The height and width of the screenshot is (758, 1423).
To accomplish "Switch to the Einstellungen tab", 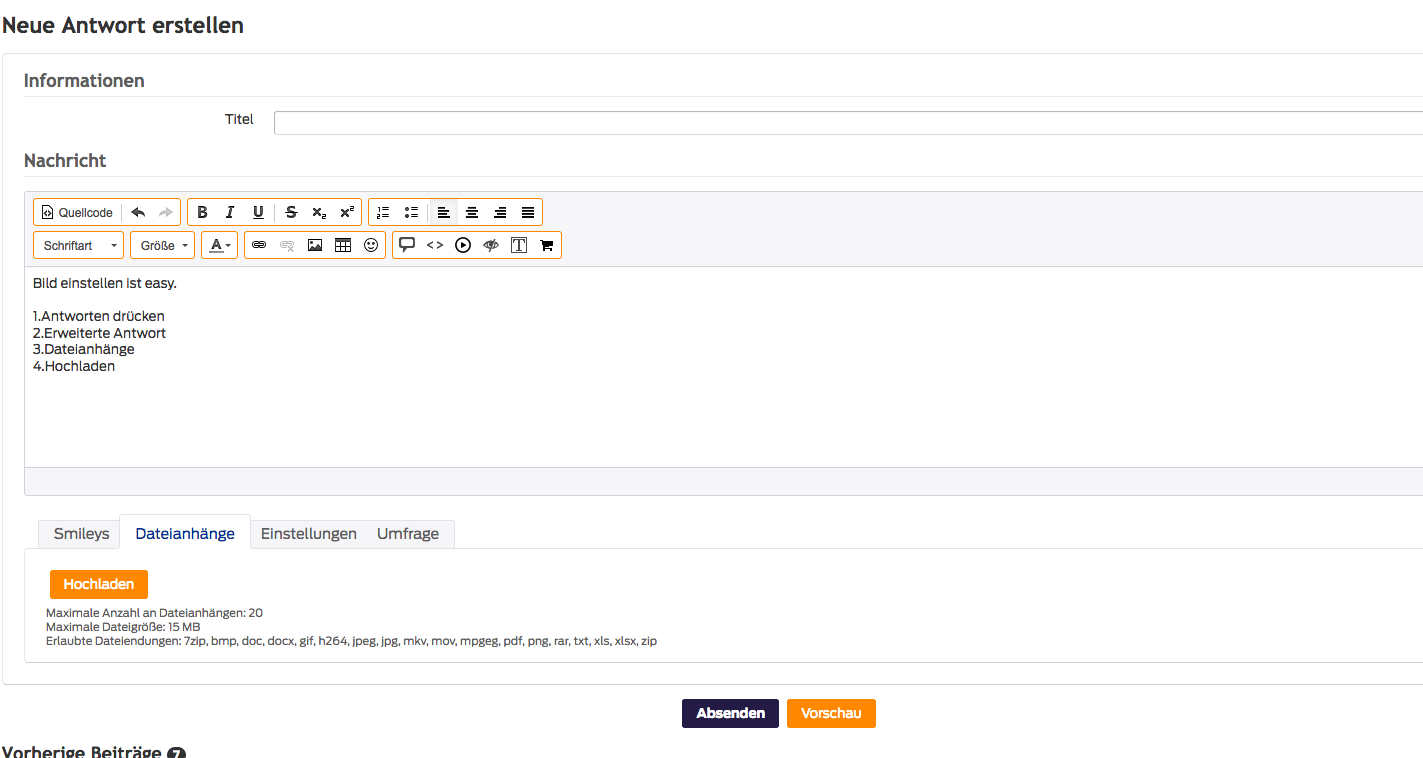I will point(308,534).
